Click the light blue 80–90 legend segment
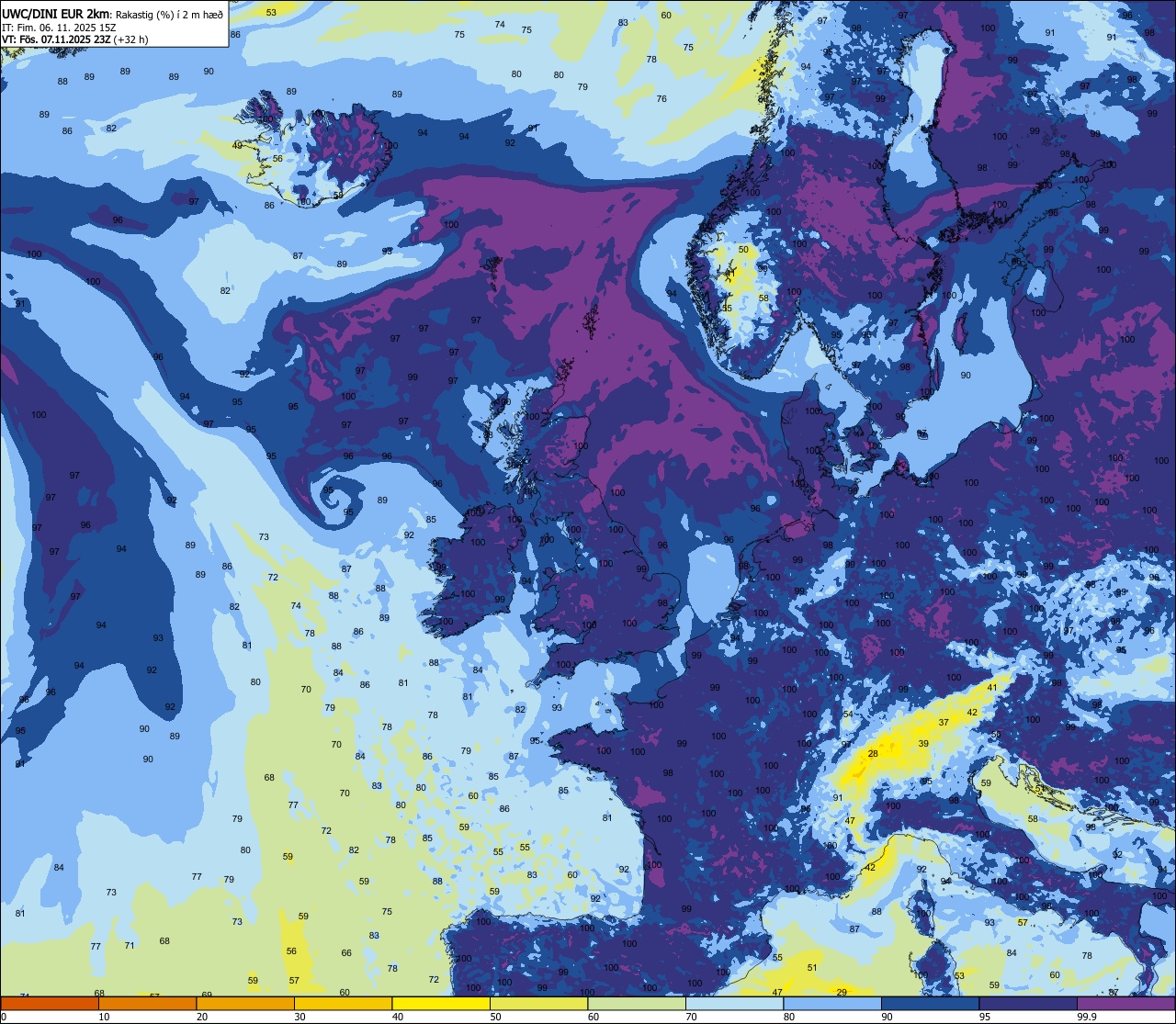The image size is (1176, 1024). (832, 1003)
